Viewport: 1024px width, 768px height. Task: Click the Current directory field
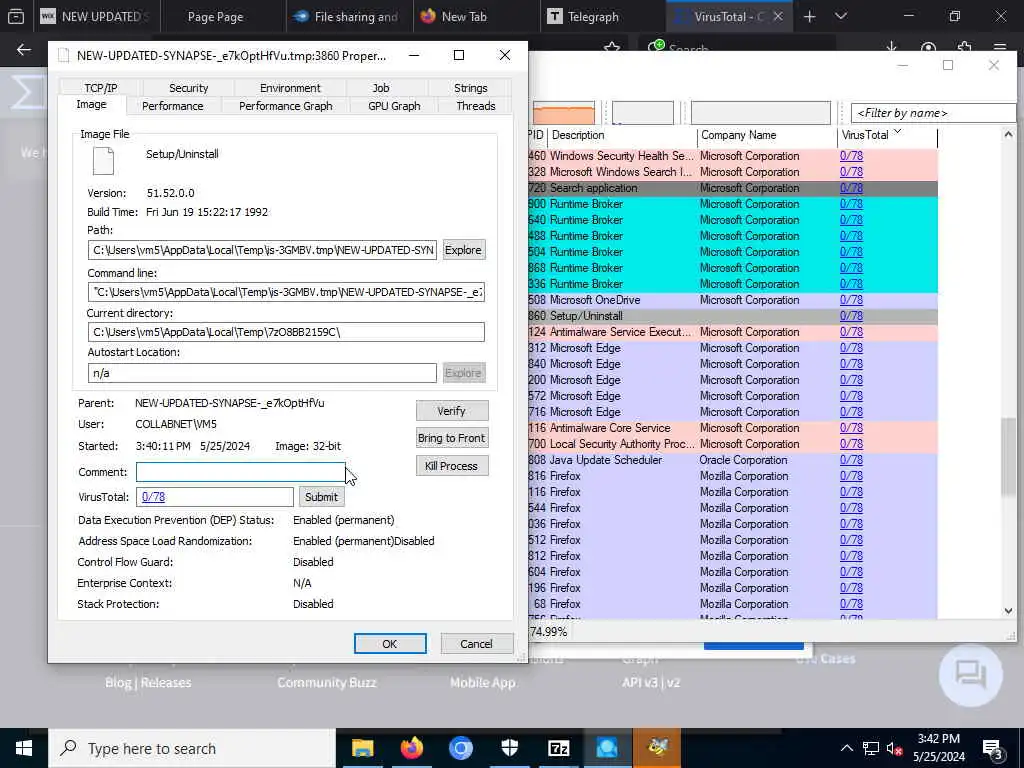tap(286, 332)
